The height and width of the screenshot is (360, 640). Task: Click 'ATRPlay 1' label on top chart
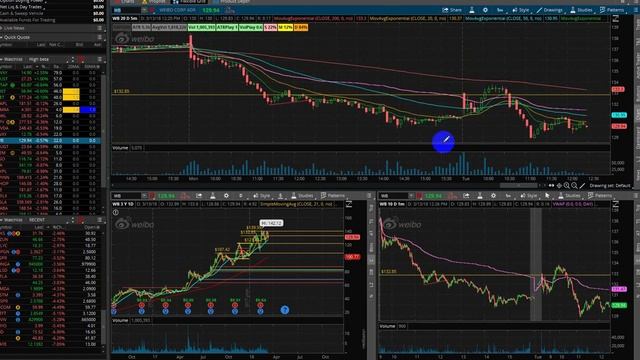click(227, 27)
